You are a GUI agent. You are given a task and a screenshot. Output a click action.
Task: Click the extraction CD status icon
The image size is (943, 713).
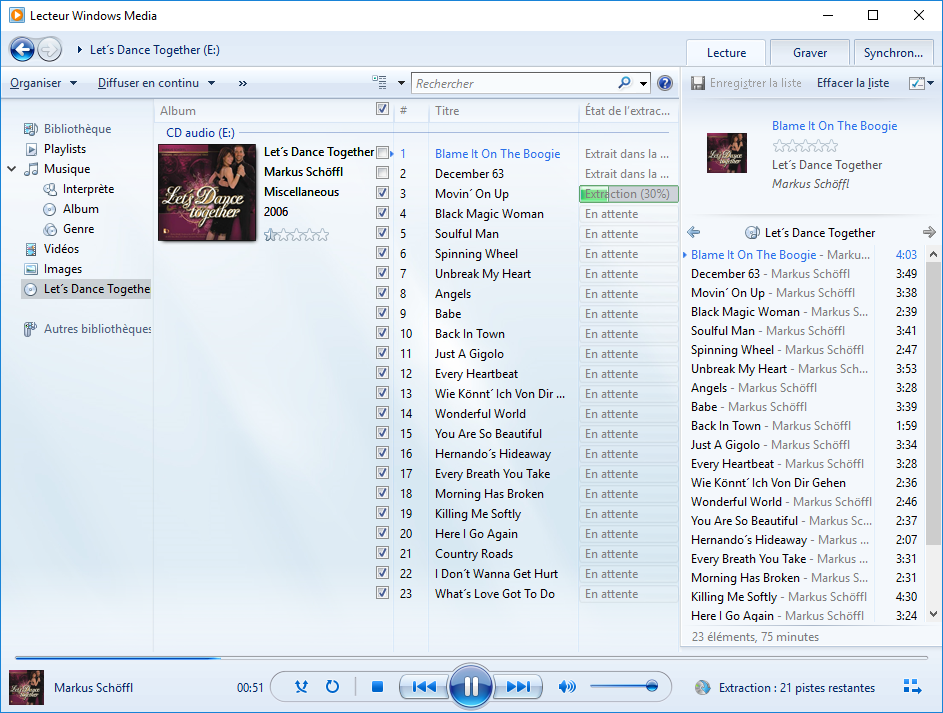click(x=702, y=687)
